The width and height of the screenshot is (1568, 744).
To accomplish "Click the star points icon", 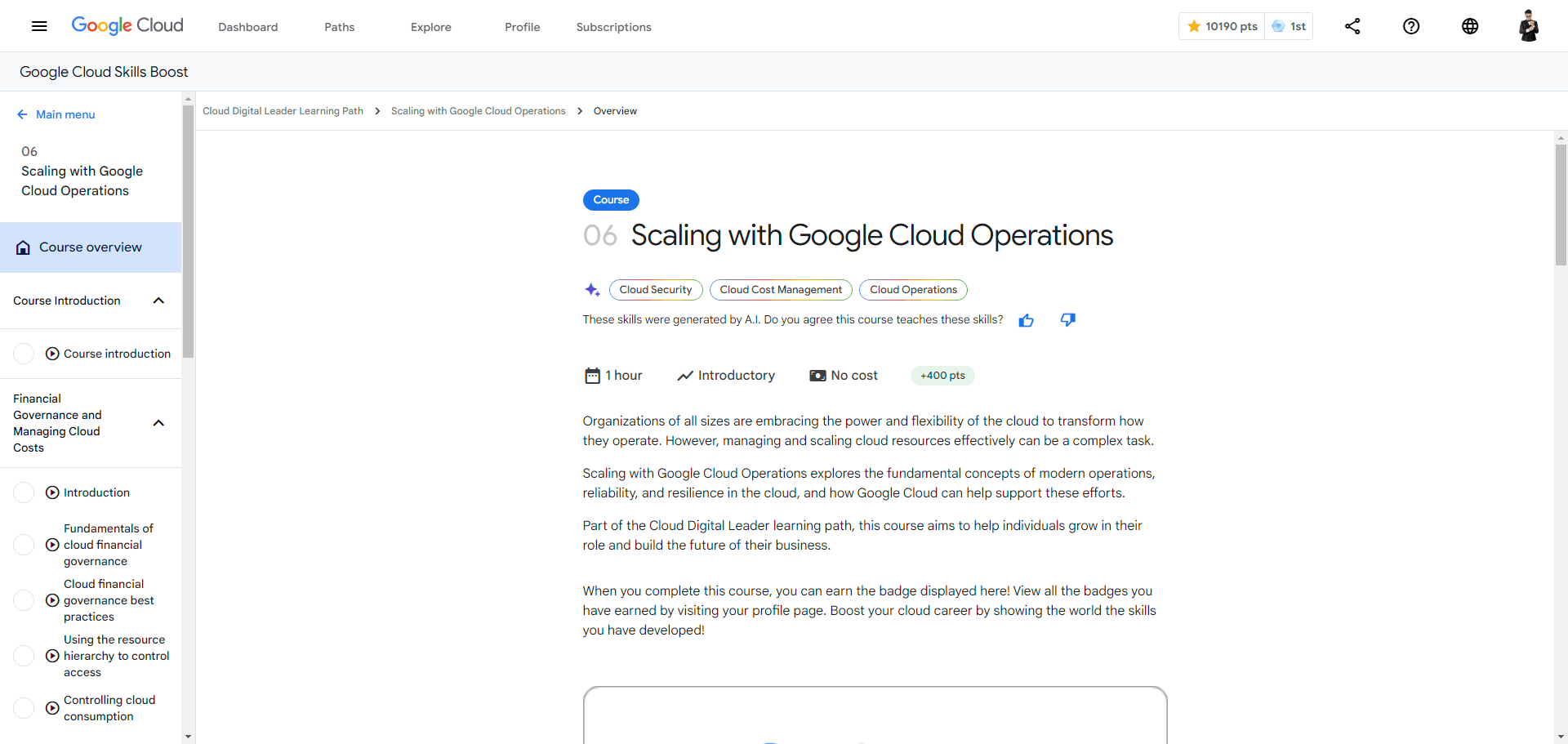I will pyautogui.click(x=1194, y=26).
